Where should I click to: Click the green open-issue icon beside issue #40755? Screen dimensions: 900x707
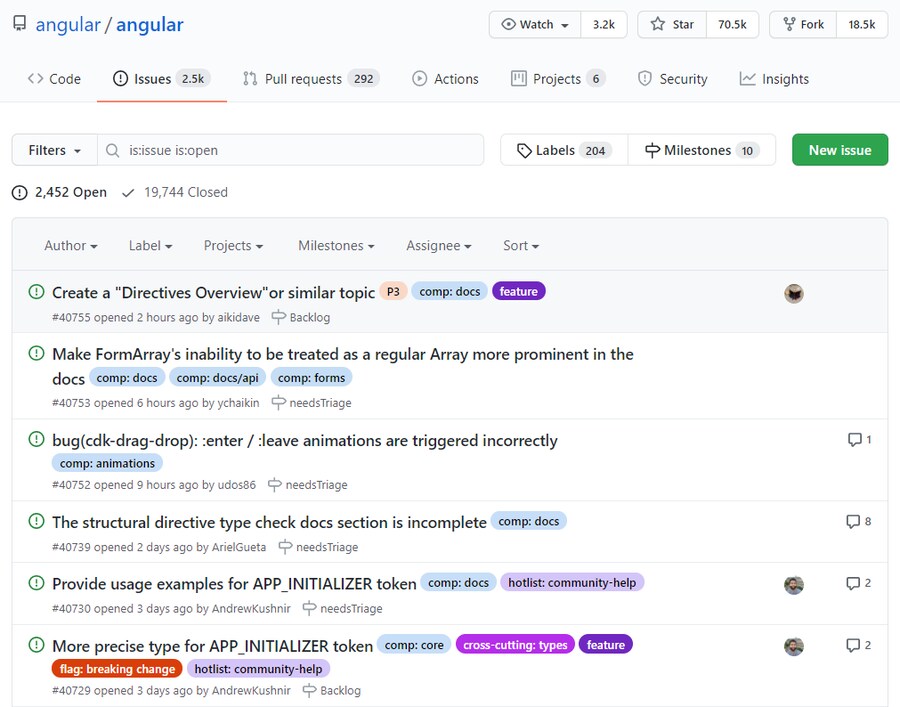point(36,293)
